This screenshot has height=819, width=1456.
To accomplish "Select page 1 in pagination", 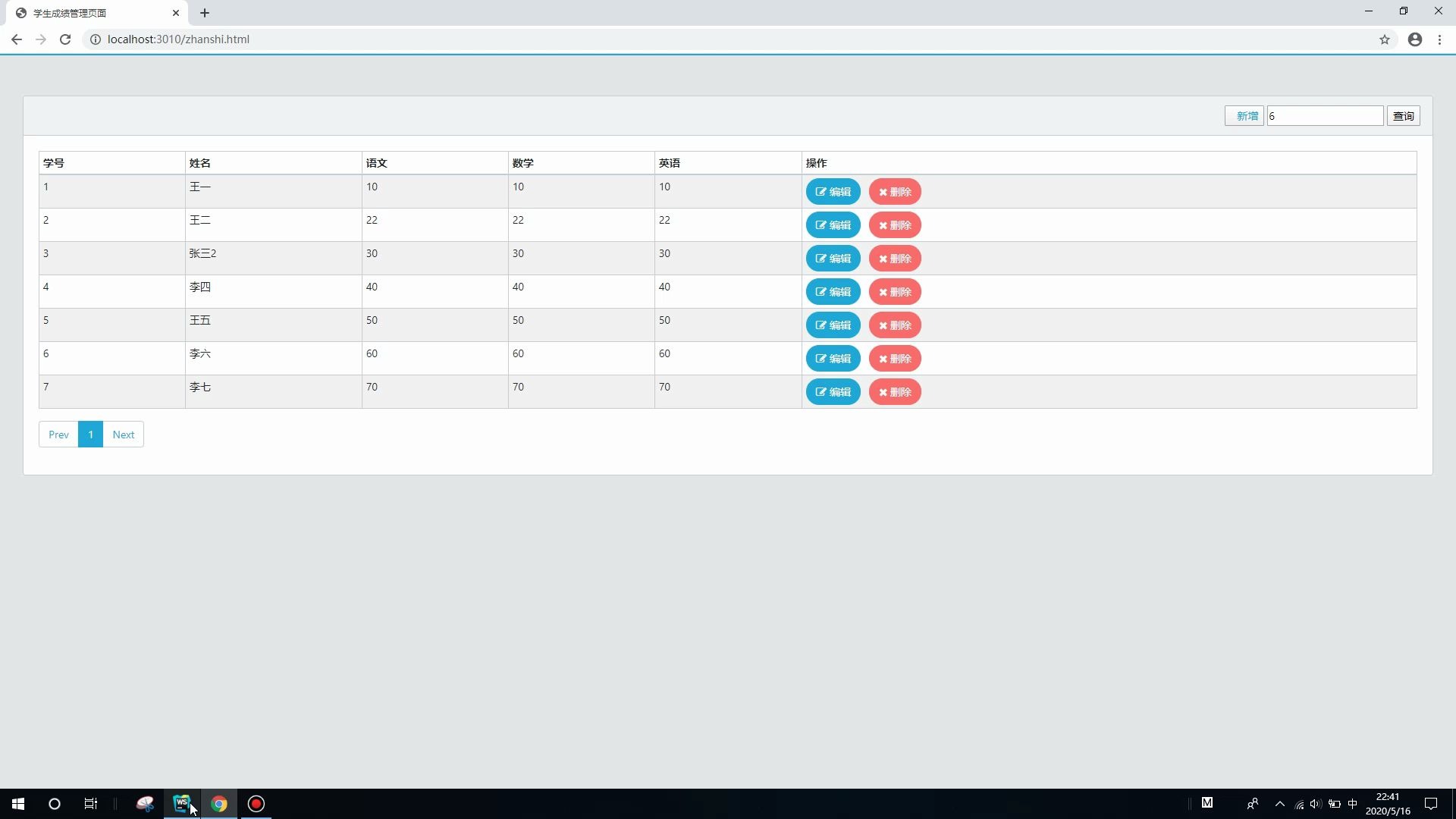I will [x=90, y=435].
